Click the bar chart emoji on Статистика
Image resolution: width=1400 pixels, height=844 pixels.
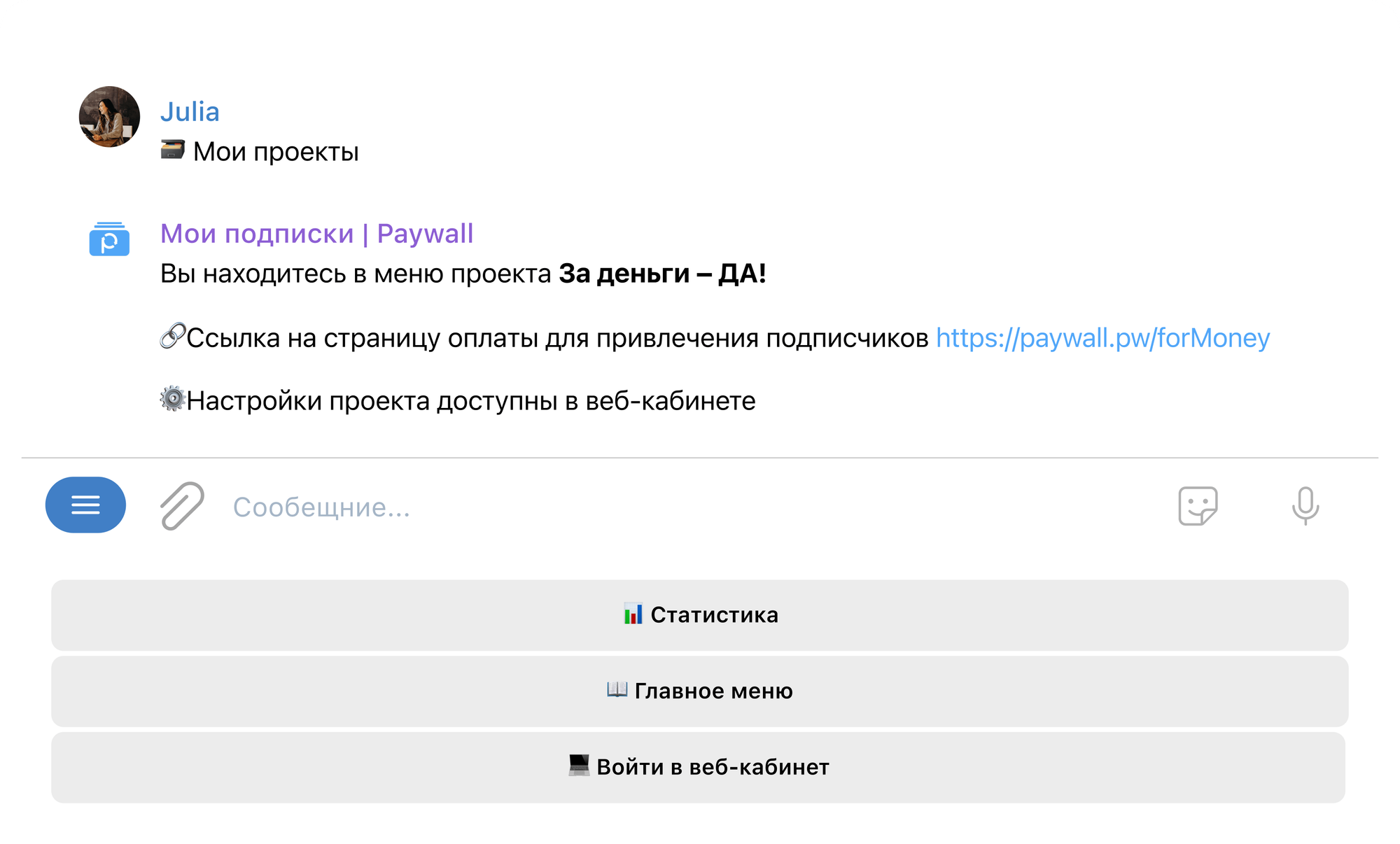[633, 614]
